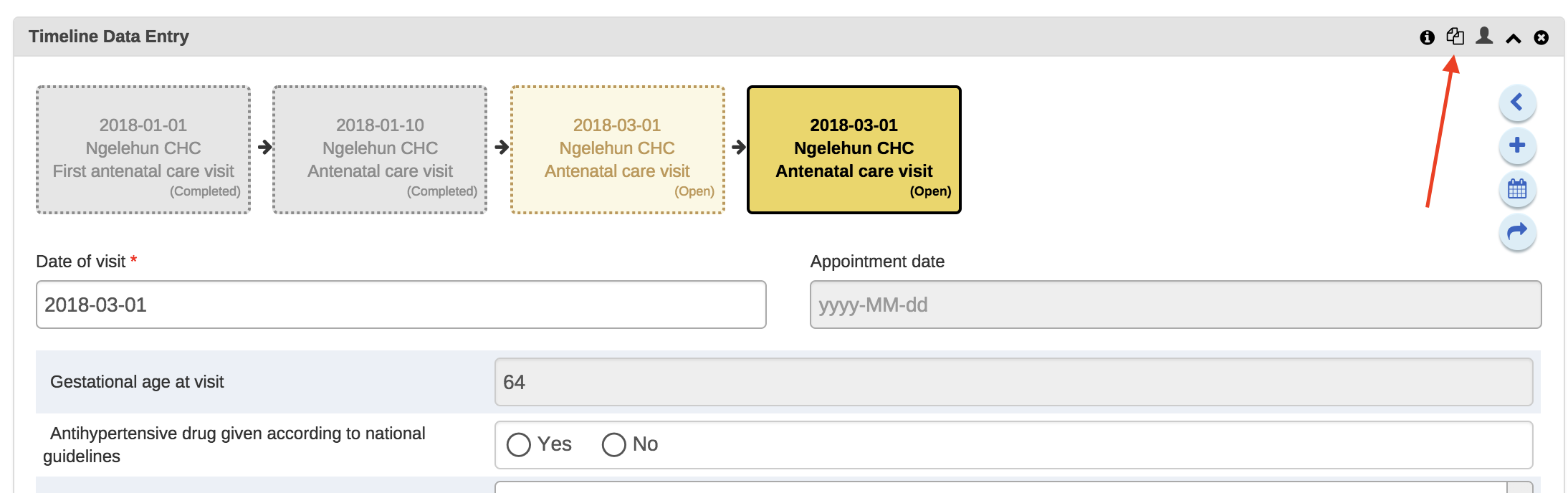
Task: Click the Date of visit input field
Action: [401, 305]
